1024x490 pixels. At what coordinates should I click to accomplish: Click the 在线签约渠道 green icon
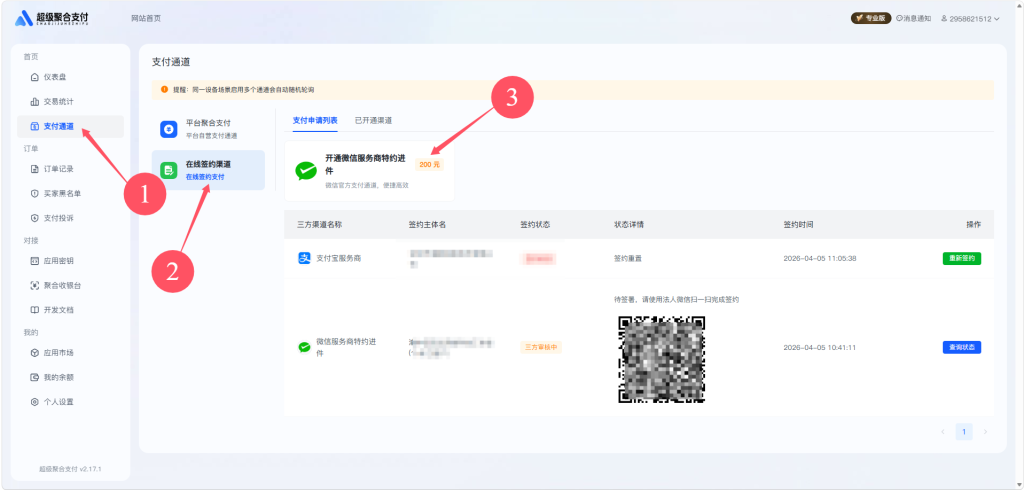coord(168,171)
